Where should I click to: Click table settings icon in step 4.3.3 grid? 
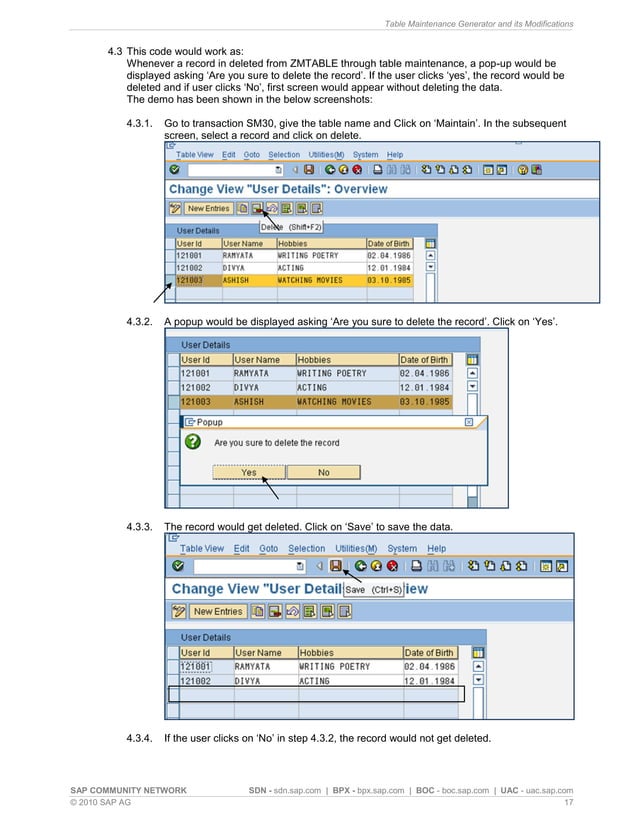pos(478,653)
